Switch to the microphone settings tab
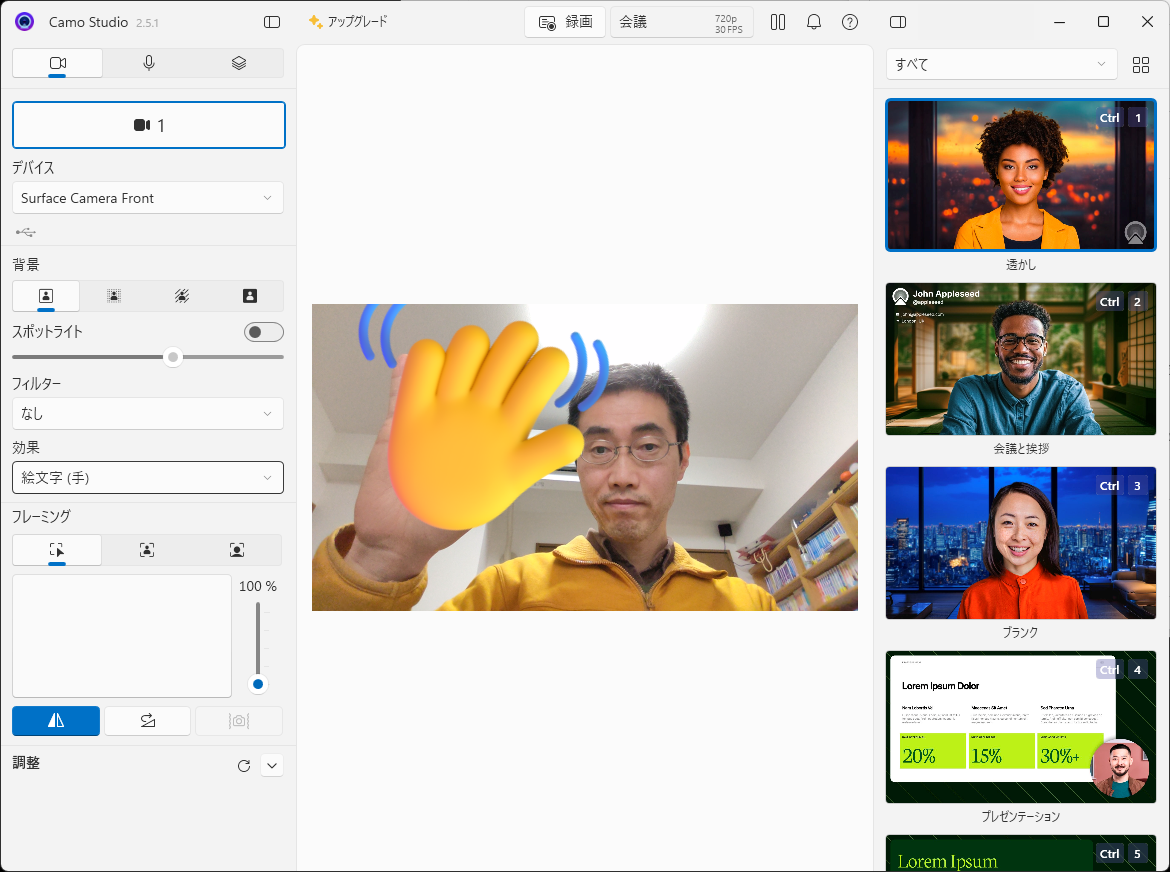1170x872 pixels. pos(149,63)
